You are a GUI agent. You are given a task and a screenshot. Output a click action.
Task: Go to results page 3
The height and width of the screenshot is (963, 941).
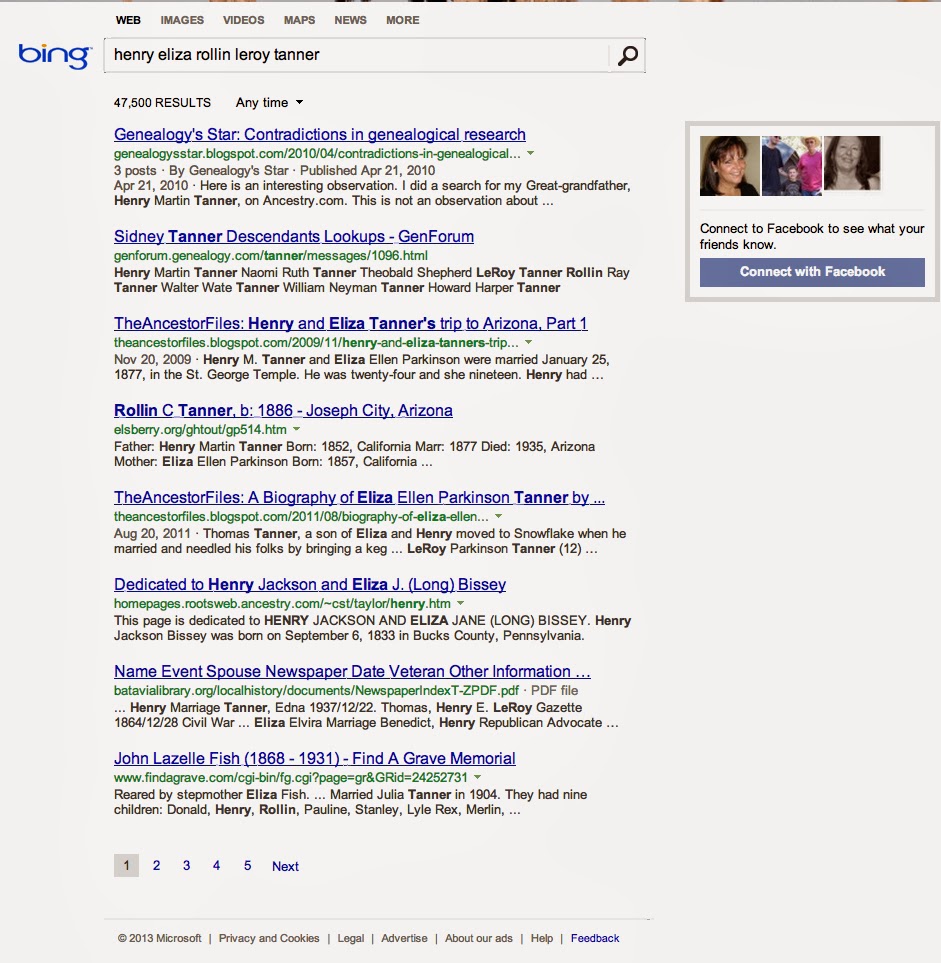point(187,865)
